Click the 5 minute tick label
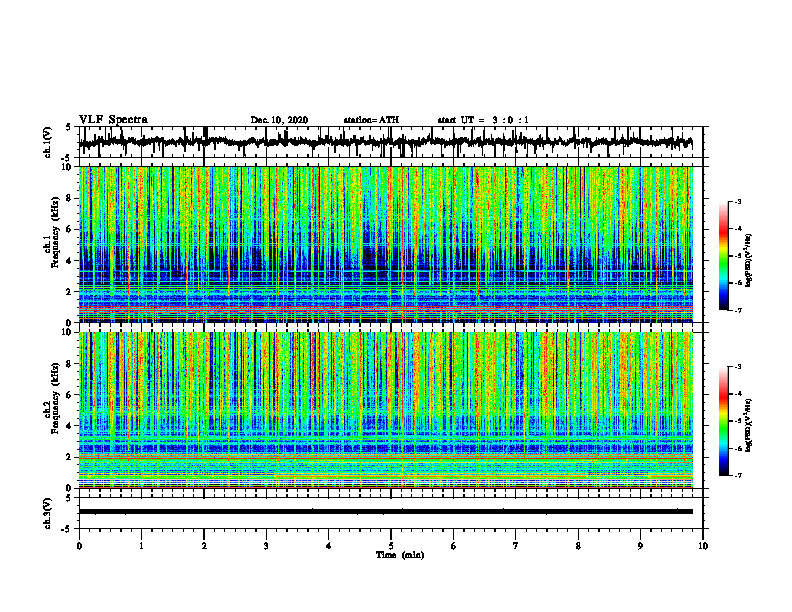This screenshot has height=612, width=792. (391, 546)
